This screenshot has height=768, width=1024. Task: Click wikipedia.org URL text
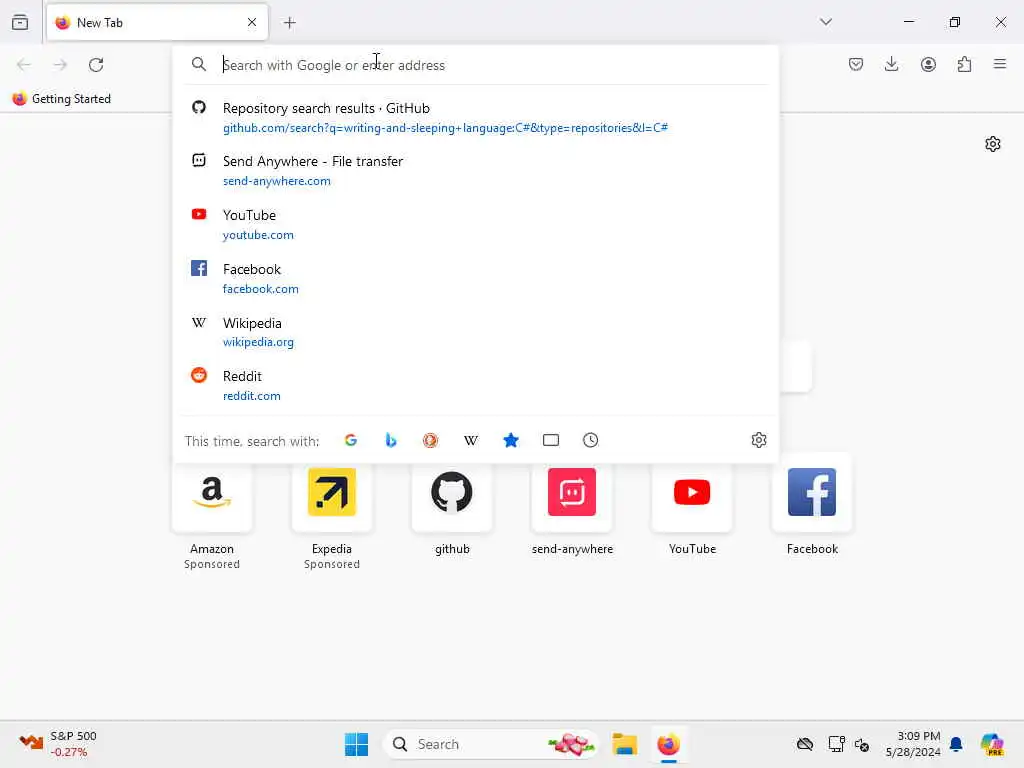[x=258, y=342]
